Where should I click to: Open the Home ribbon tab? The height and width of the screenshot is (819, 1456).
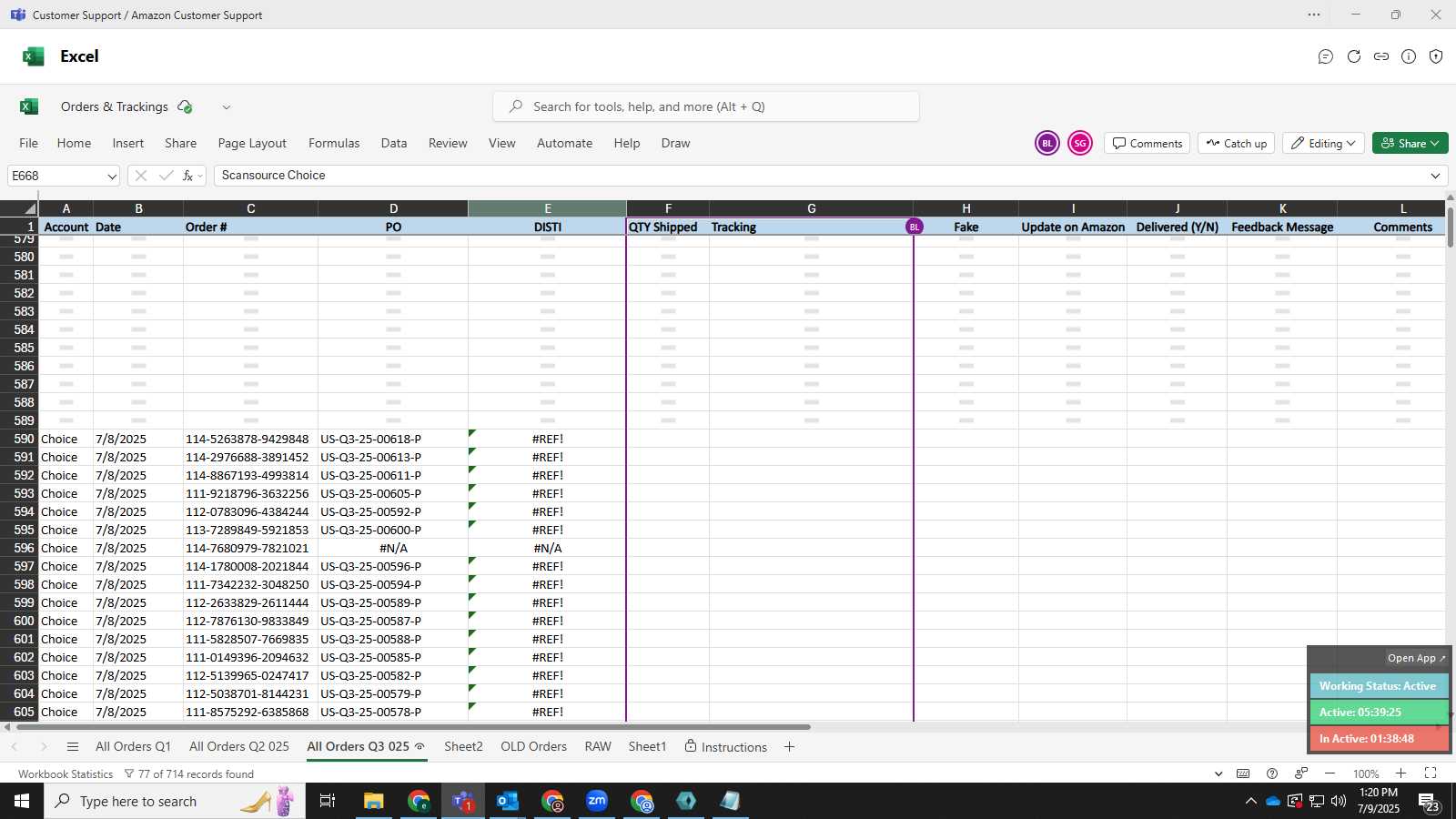(74, 143)
